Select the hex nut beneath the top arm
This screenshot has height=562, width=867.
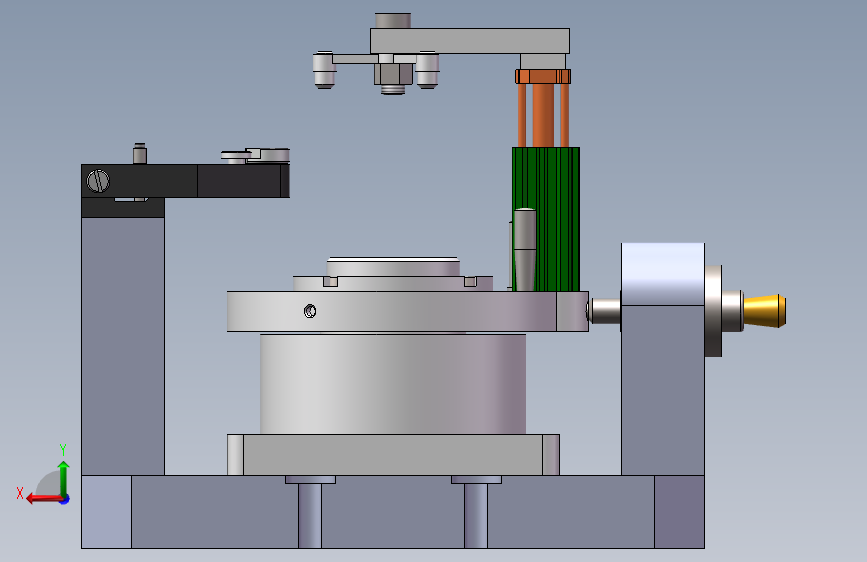click(393, 74)
